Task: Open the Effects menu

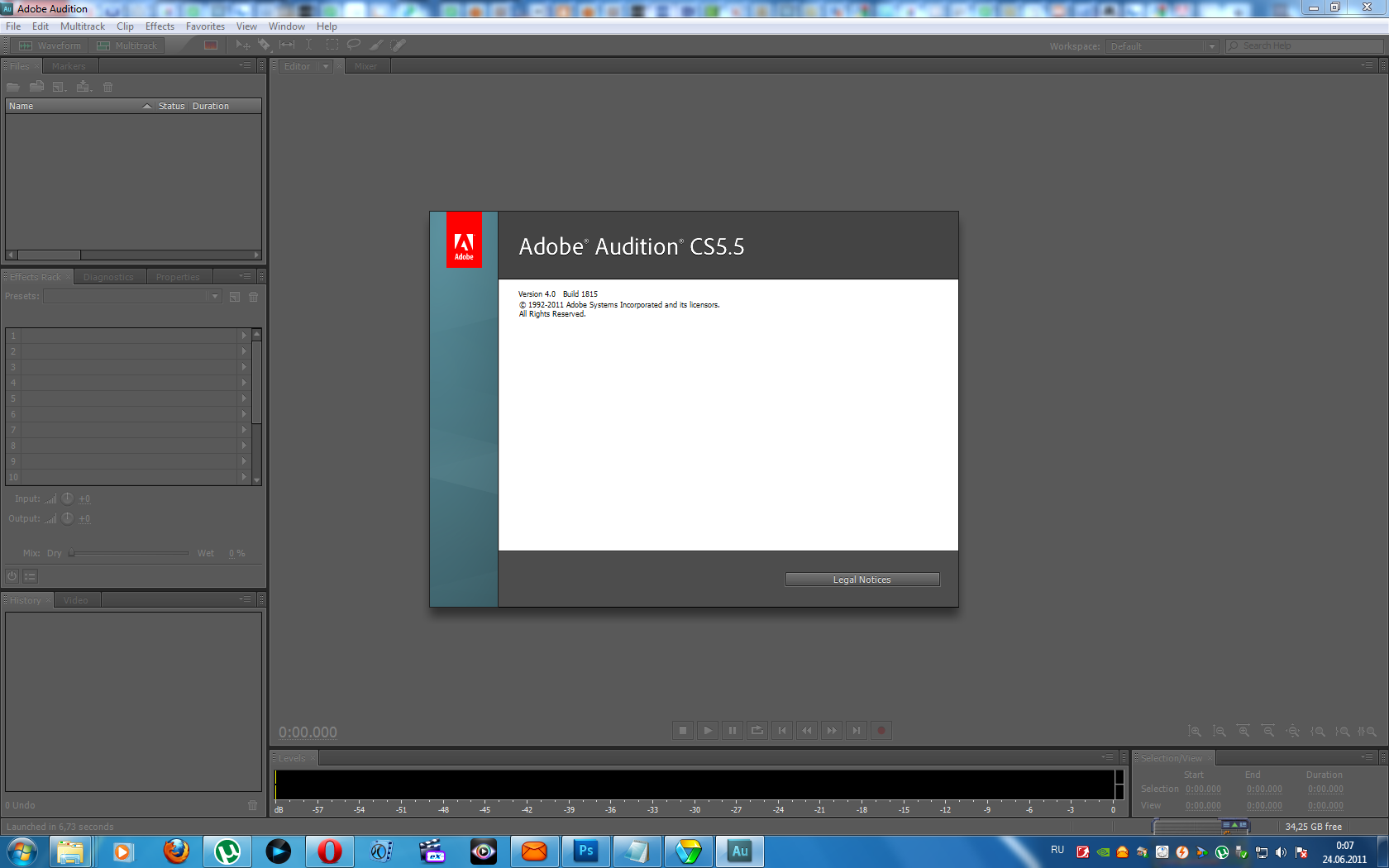Action: click(160, 26)
